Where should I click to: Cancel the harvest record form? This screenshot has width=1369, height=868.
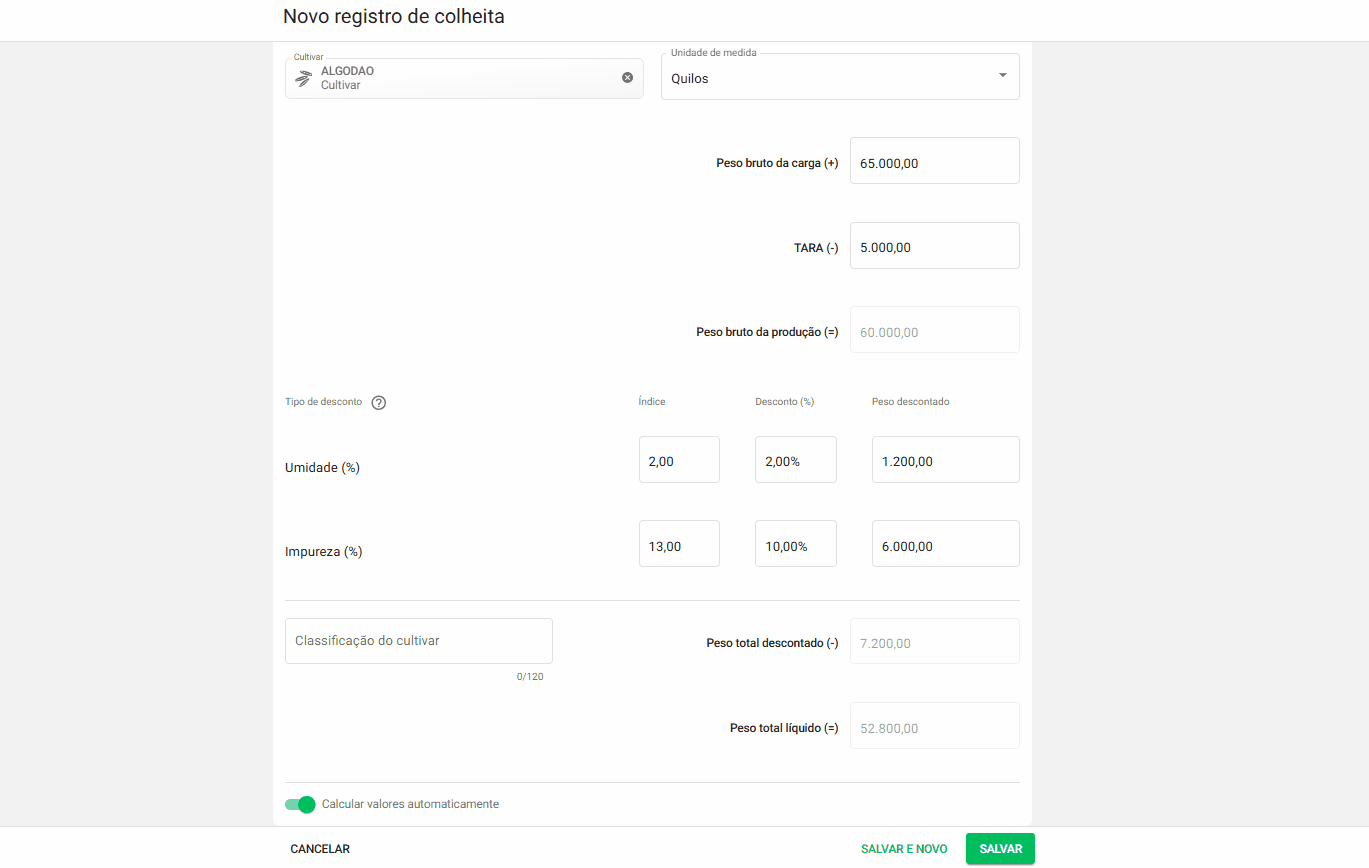tap(320, 849)
